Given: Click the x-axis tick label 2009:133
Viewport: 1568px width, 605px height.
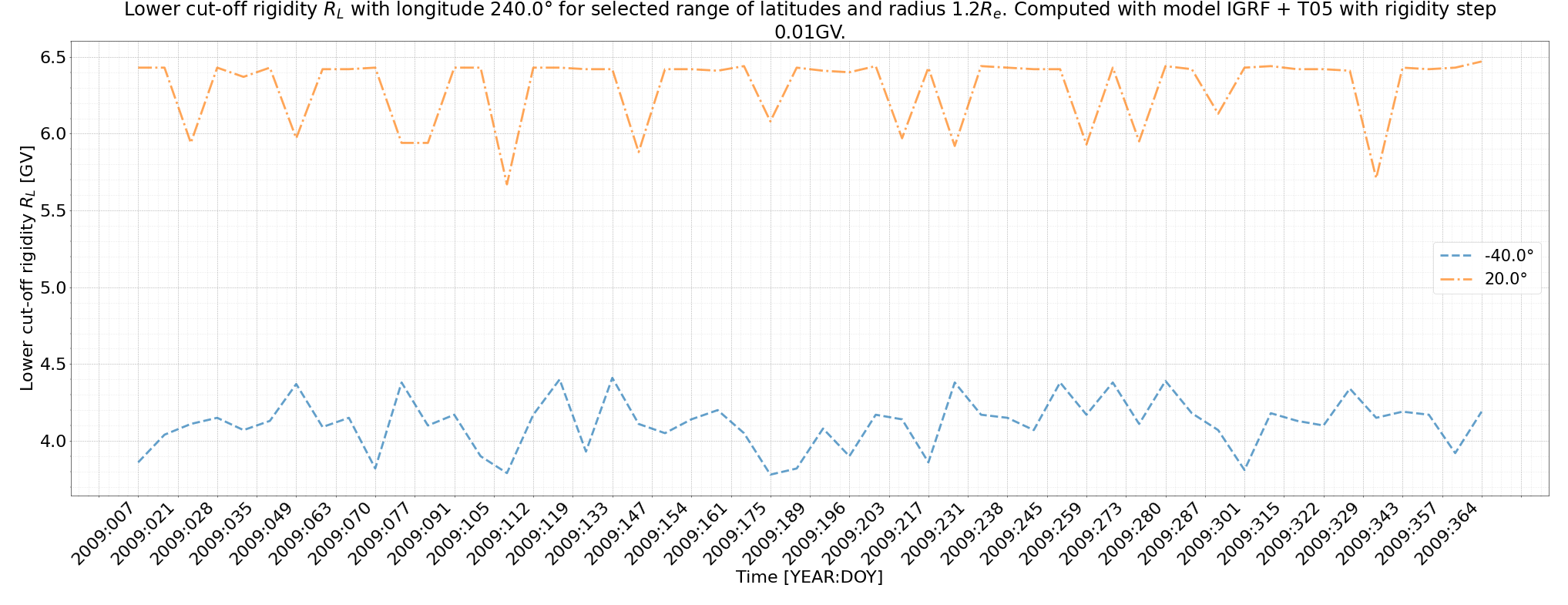Looking at the screenshot, I should point(578,533).
